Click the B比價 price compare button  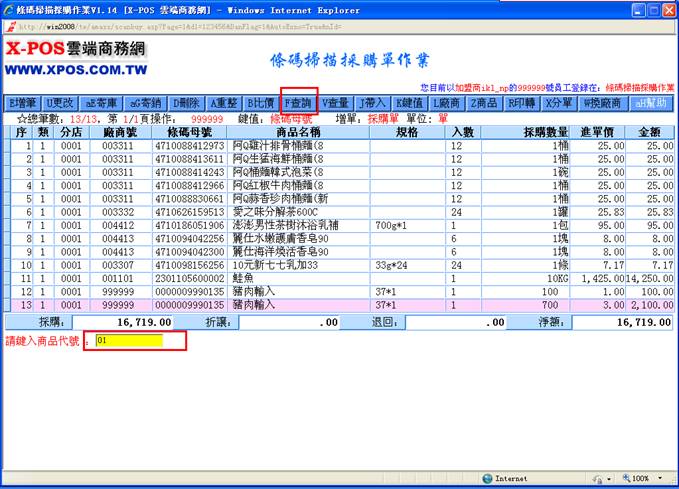point(261,103)
